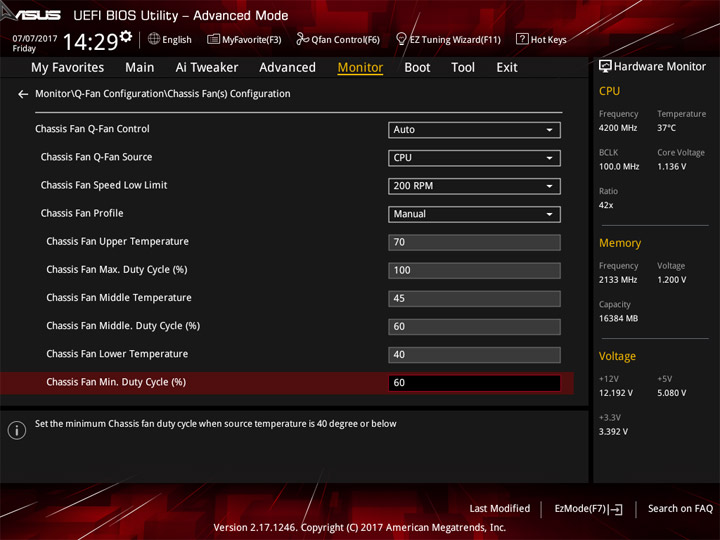The width and height of the screenshot is (720, 540).
Task: Open Hot Keys question mark icon
Action: (x=522, y=39)
